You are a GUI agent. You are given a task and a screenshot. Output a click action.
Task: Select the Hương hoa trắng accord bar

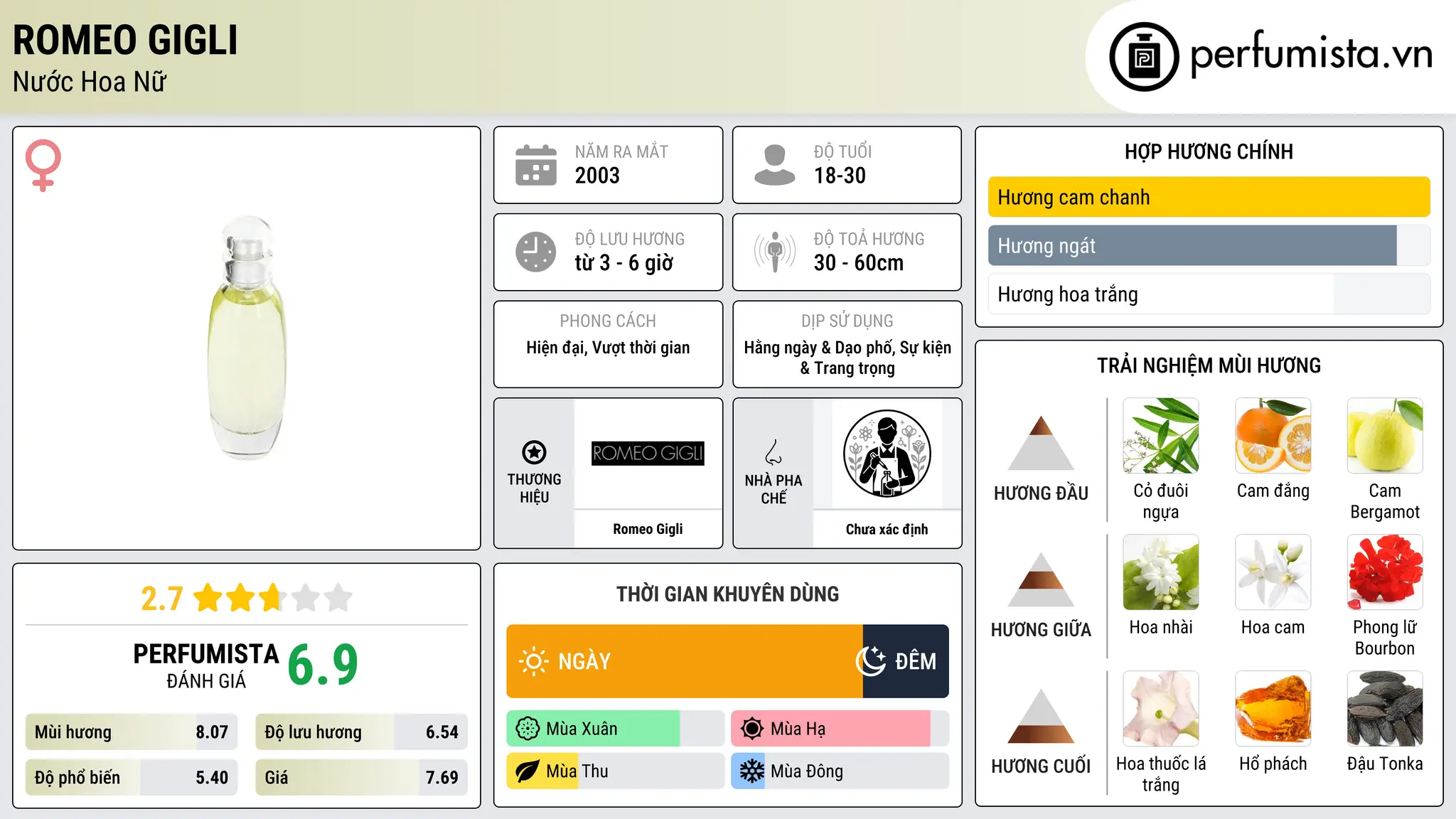click(x=1209, y=294)
